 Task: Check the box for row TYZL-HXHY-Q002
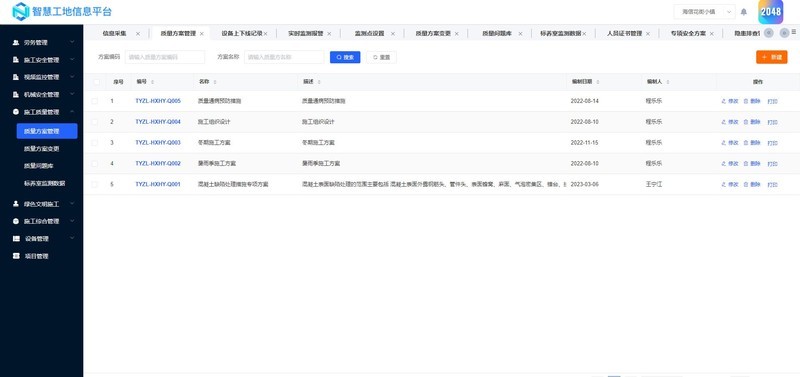click(94, 164)
